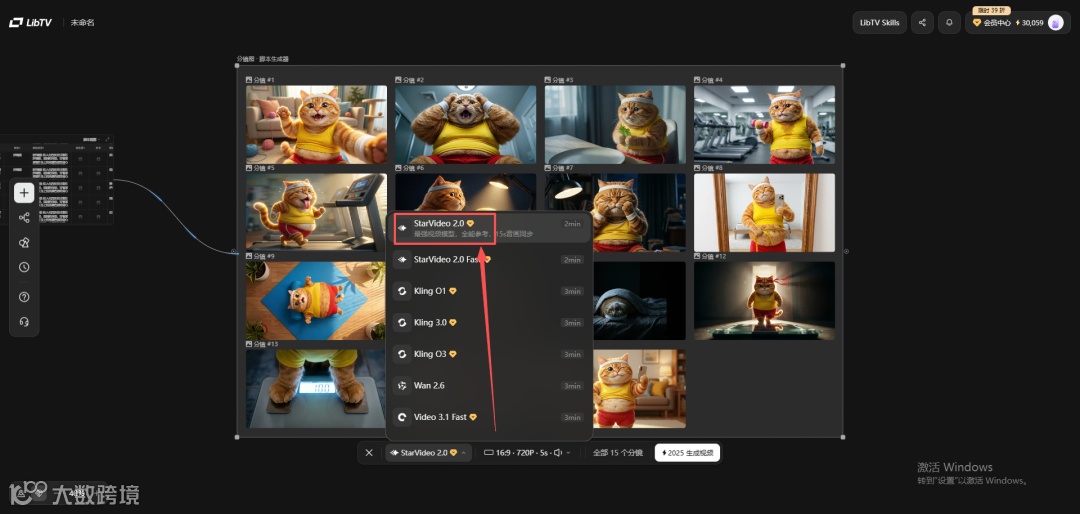Viewport: 1080px width, 514px height.
Task: Open the workflow nodes icon in the sidebar
Action: 24,218
